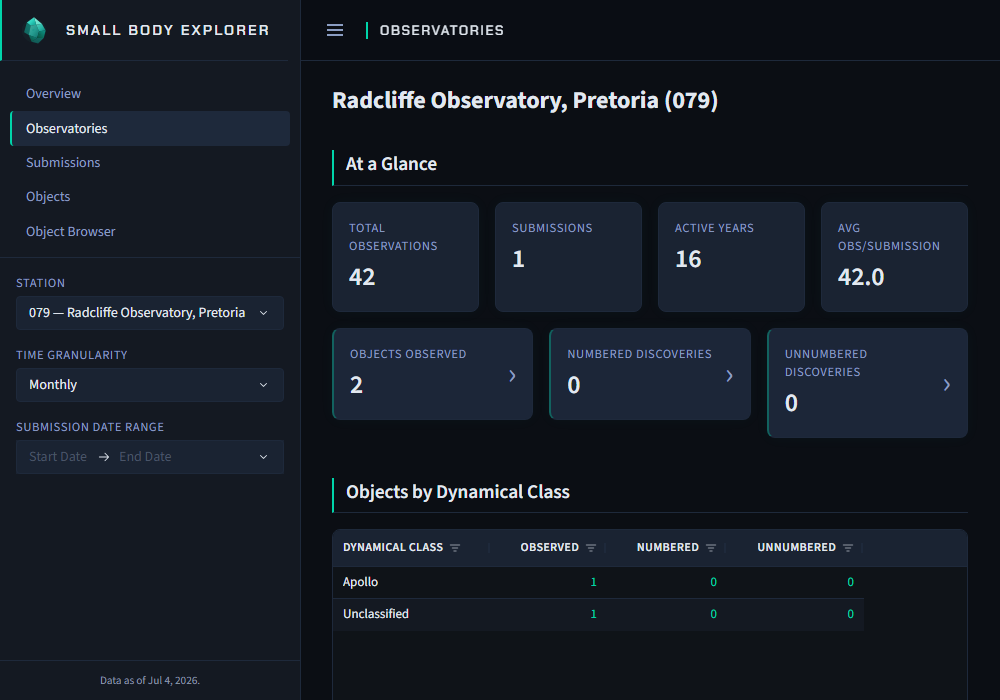Click the End Date field

(x=145, y=456)
